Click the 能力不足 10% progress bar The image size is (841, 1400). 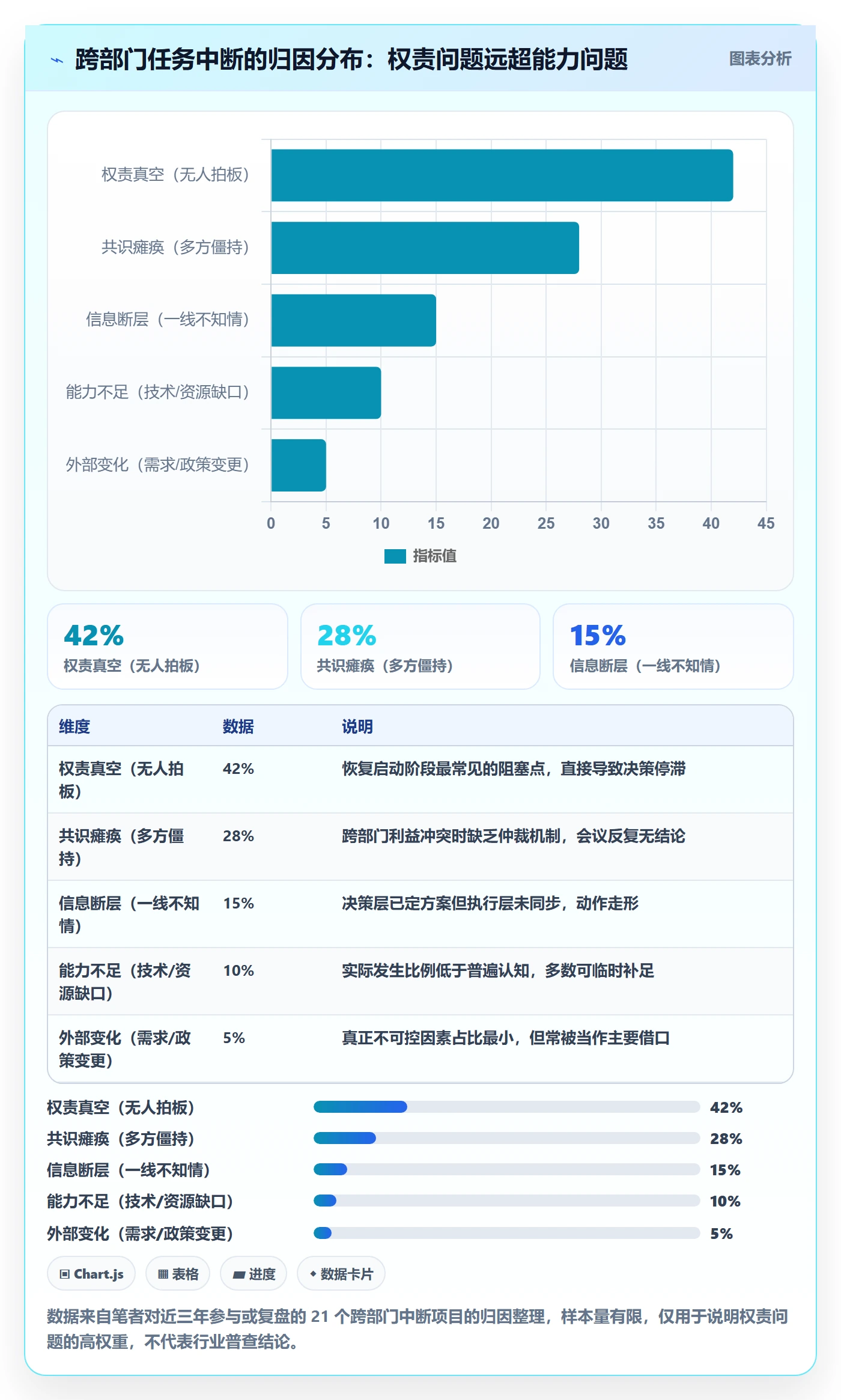(507, 1201)
